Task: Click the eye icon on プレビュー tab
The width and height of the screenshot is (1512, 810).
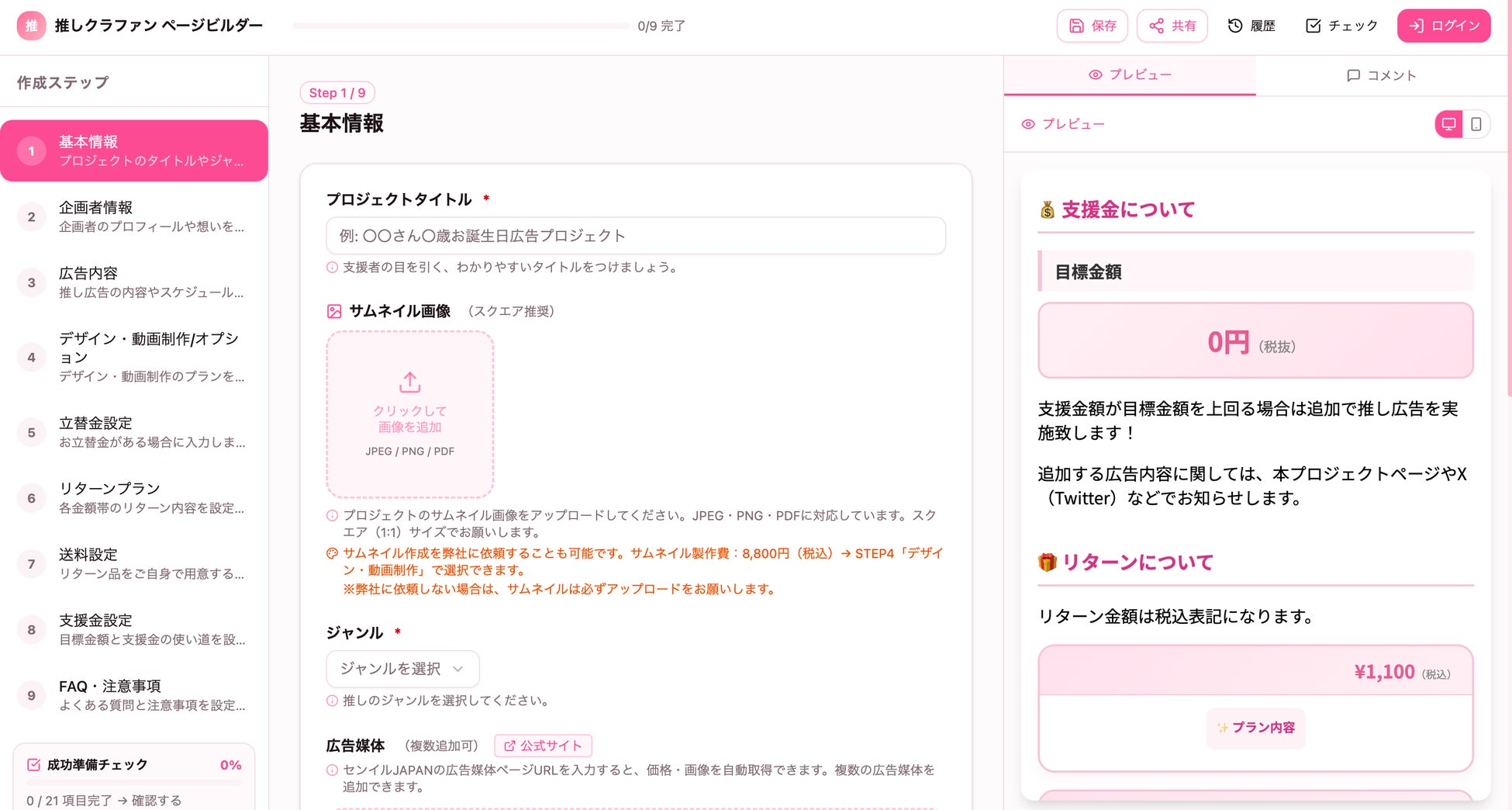Action: pos(1096,74)
